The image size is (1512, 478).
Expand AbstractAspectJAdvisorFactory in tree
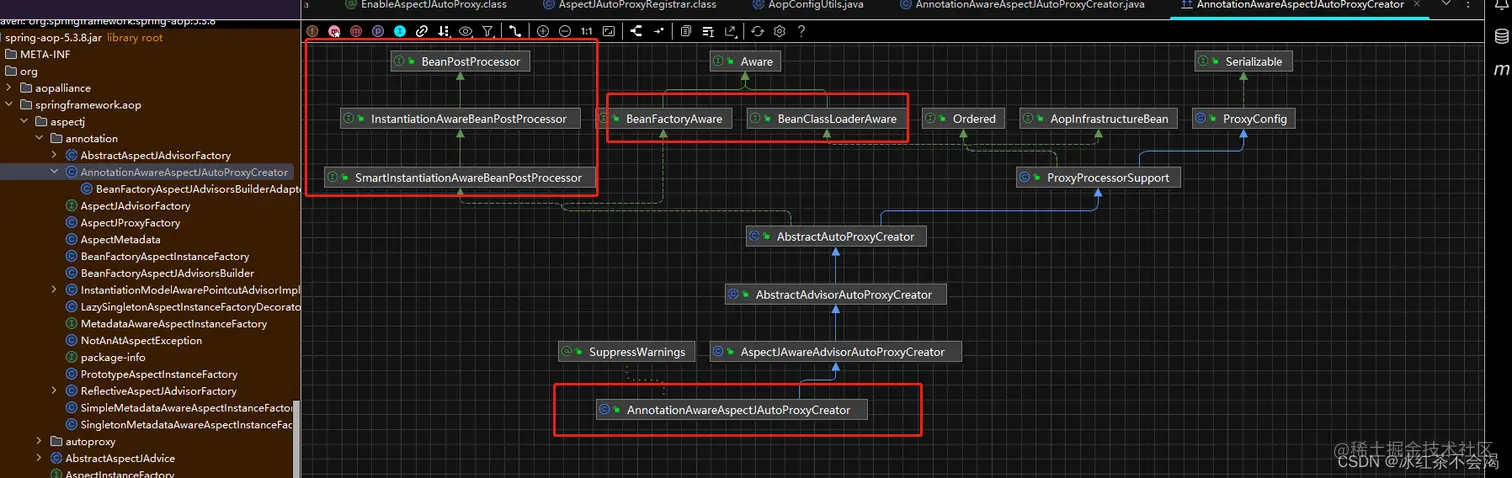tap(54, 155)
